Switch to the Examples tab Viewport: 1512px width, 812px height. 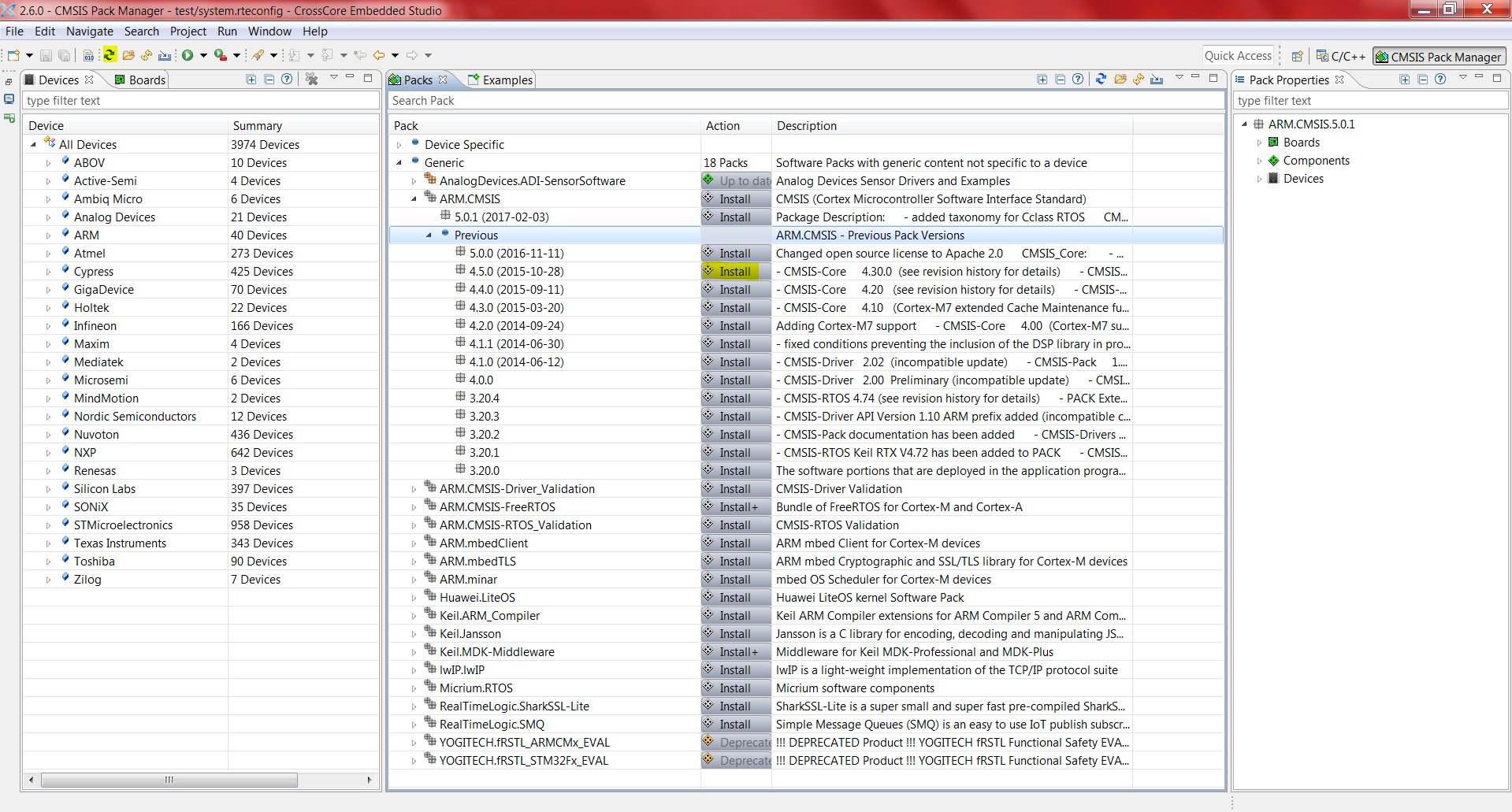[x=500, y=80]
